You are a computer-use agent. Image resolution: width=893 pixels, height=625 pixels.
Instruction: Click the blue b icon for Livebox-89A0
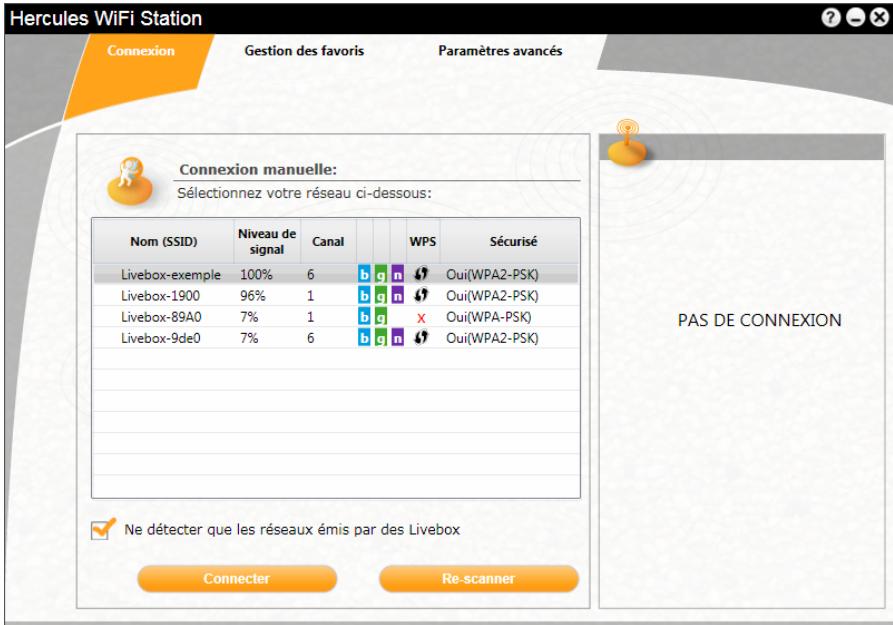point(364,317)
